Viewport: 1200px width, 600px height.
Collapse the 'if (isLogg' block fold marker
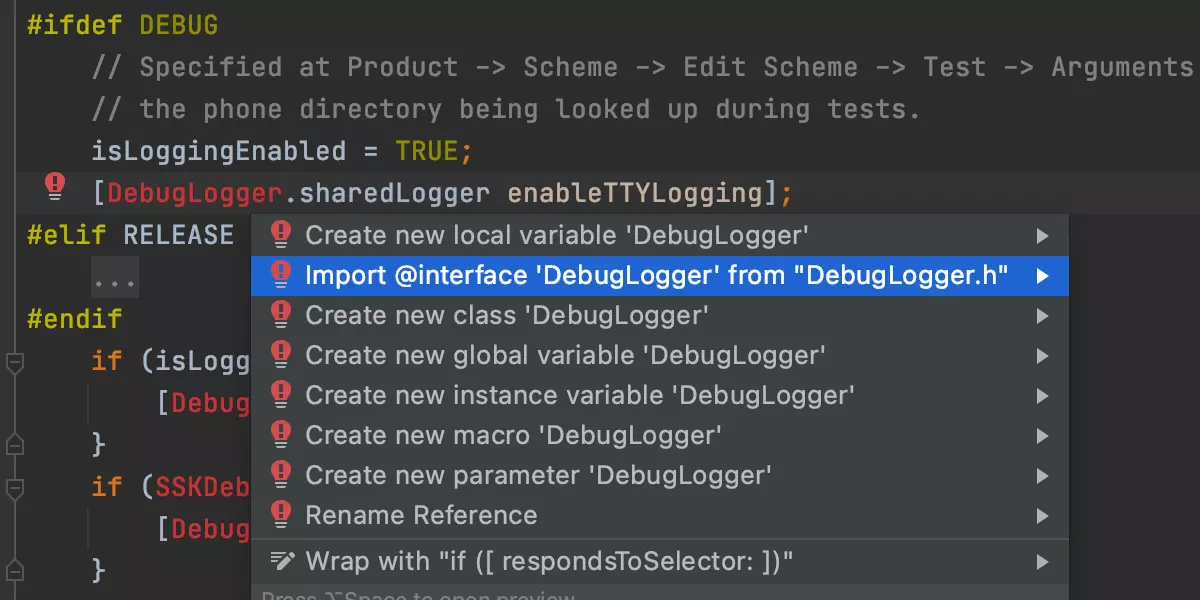[x=14, y=362]
